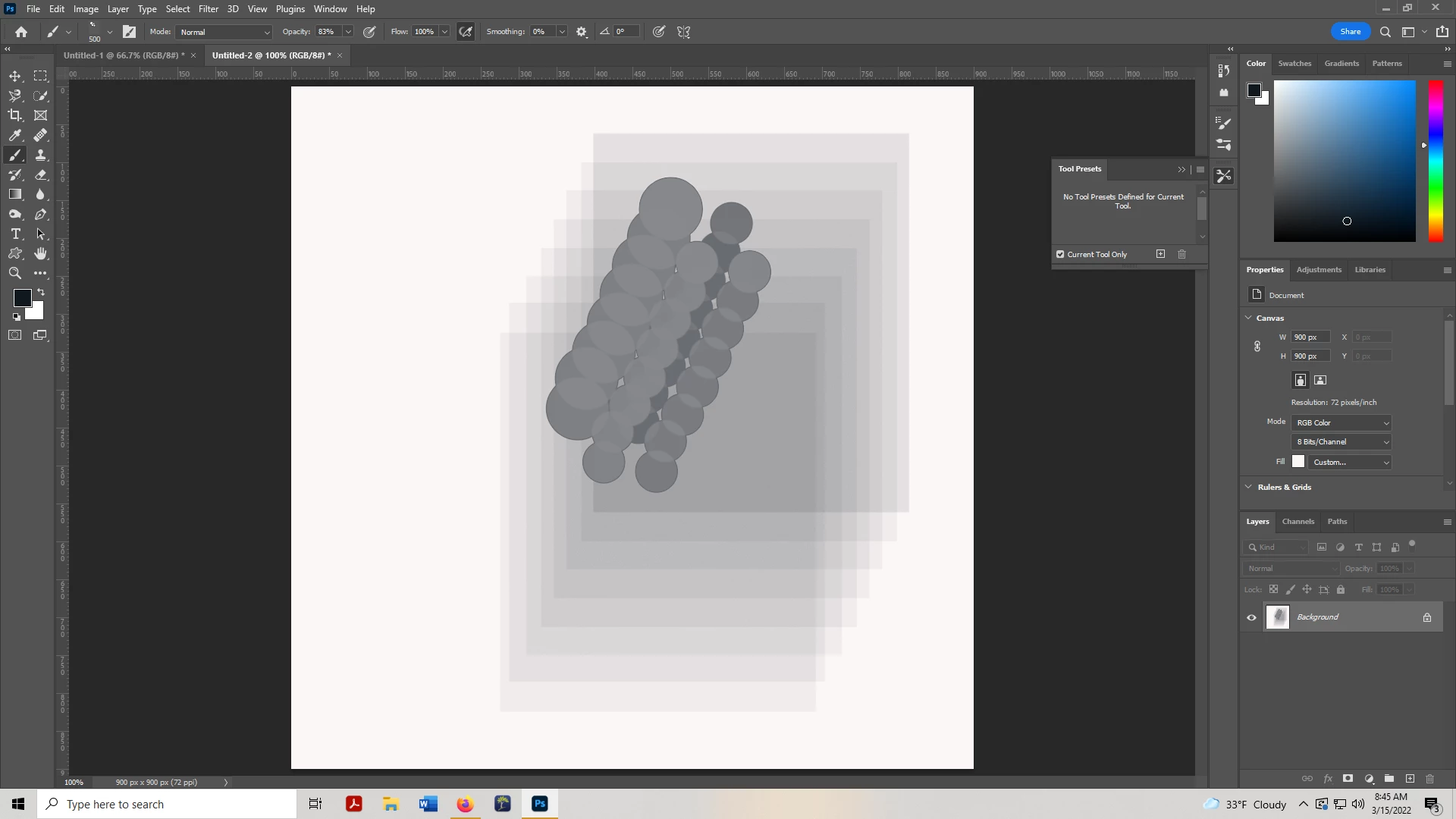Image resolution: width=1456 pixels, height=819 pixels.
Task: Select the Clone Stamp tool
Action: tap(41, 155)
